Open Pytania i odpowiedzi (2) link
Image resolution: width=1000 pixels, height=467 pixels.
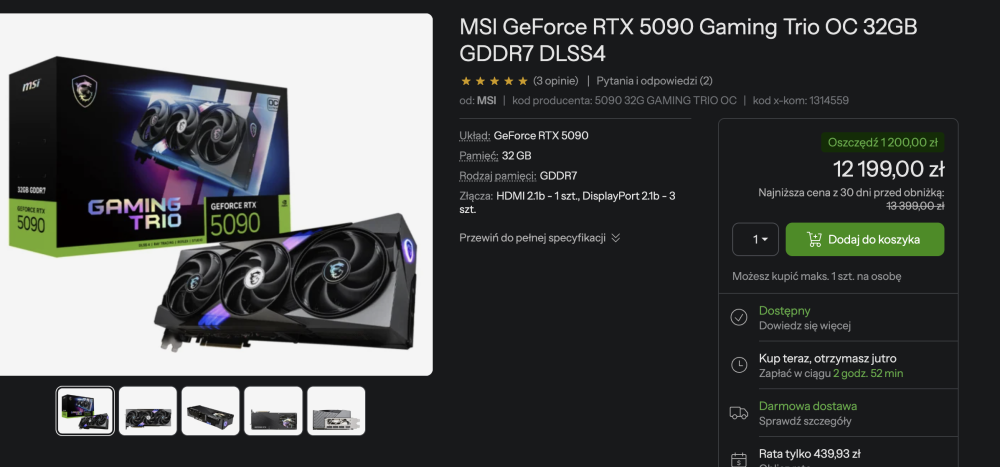[654, 81]
